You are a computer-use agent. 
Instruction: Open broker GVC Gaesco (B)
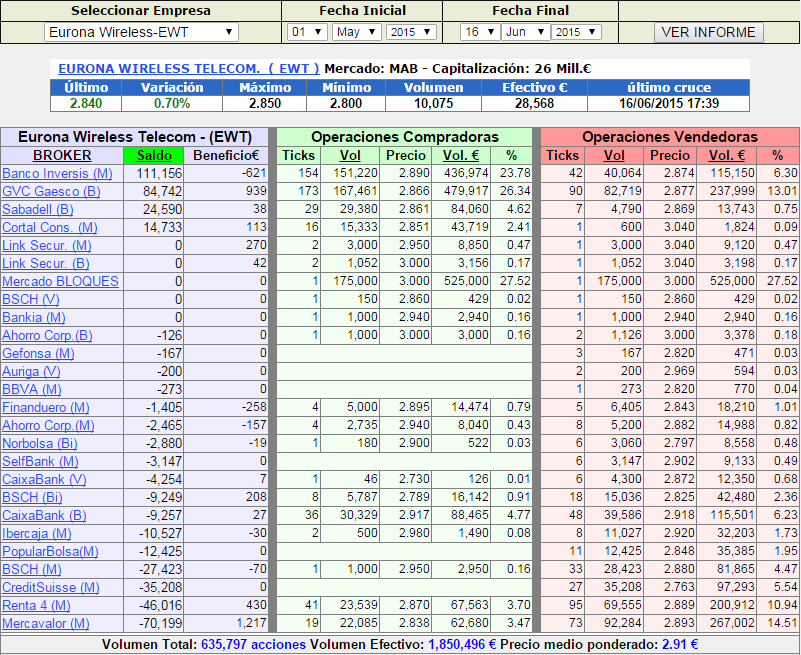51,191
